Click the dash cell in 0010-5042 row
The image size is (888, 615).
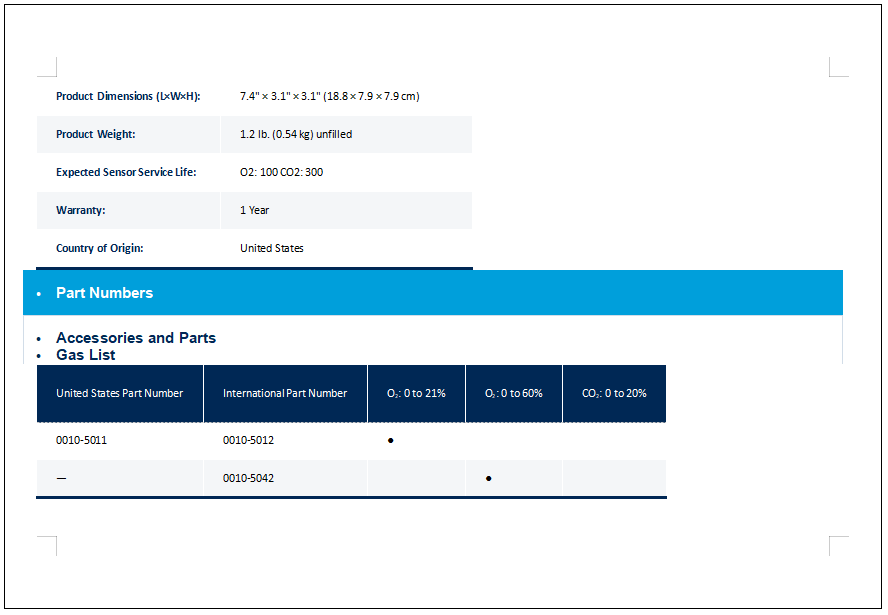click(x=62, y=479)
